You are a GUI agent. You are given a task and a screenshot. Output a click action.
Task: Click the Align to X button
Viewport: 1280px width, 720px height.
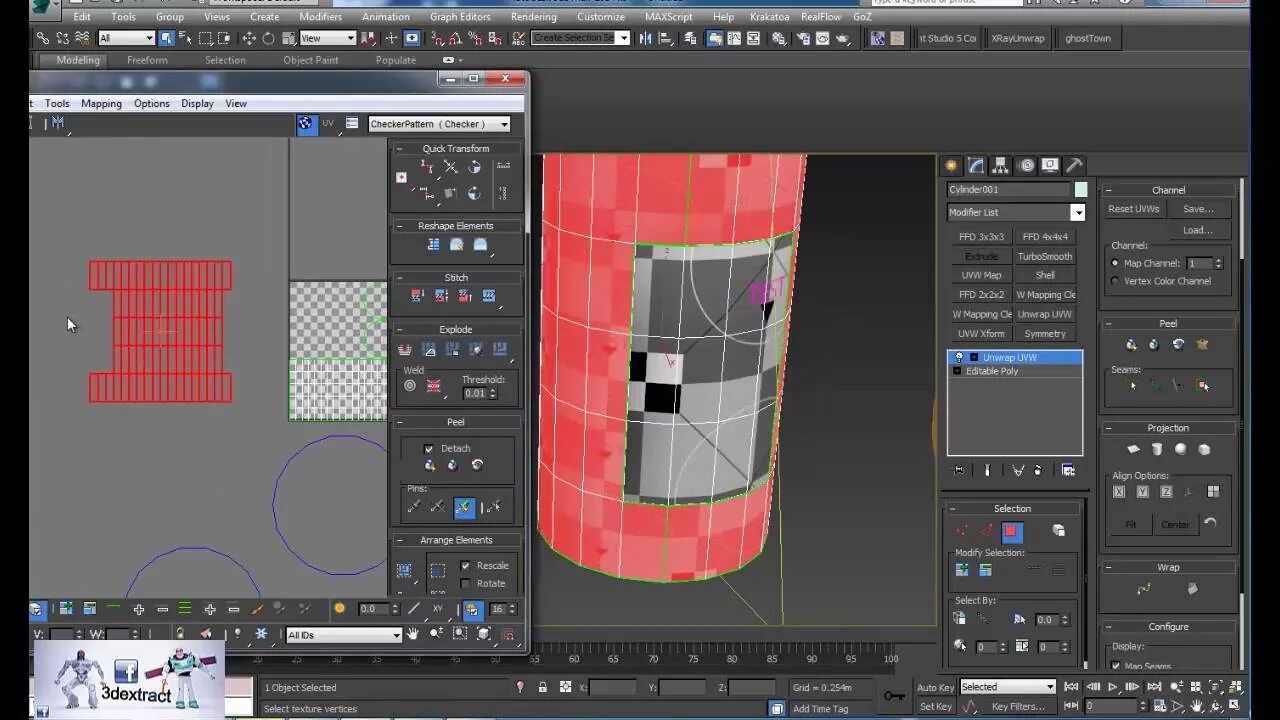click(x=1119, y=492)
